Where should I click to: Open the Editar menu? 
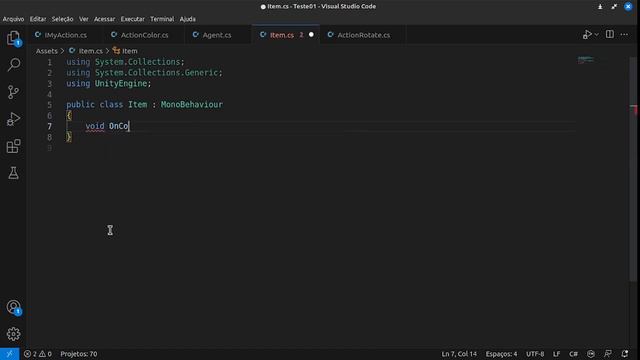click(x=38, y=19)
